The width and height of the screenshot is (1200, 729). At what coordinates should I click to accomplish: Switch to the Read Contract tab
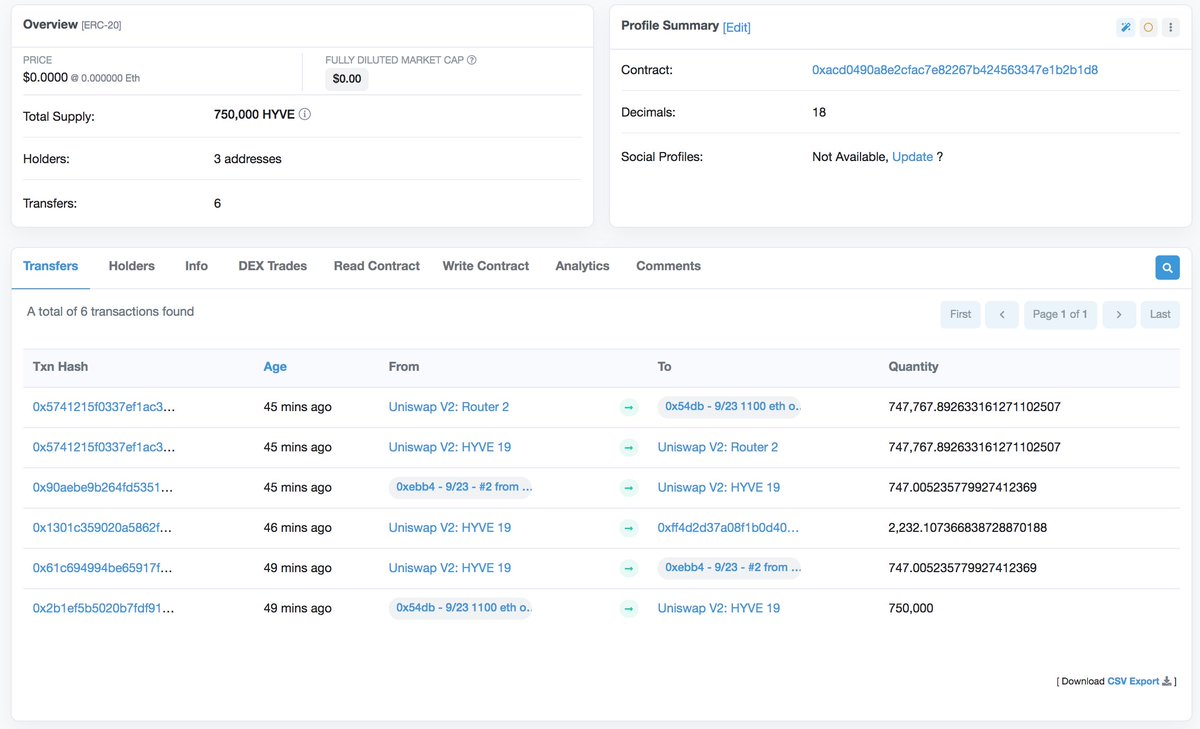(x=377, y=266)
